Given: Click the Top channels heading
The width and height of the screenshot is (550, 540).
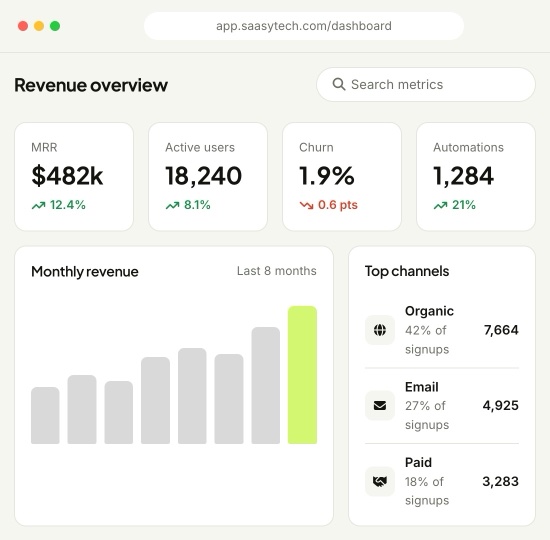Looking at the screenshot, I should (407, 271).
